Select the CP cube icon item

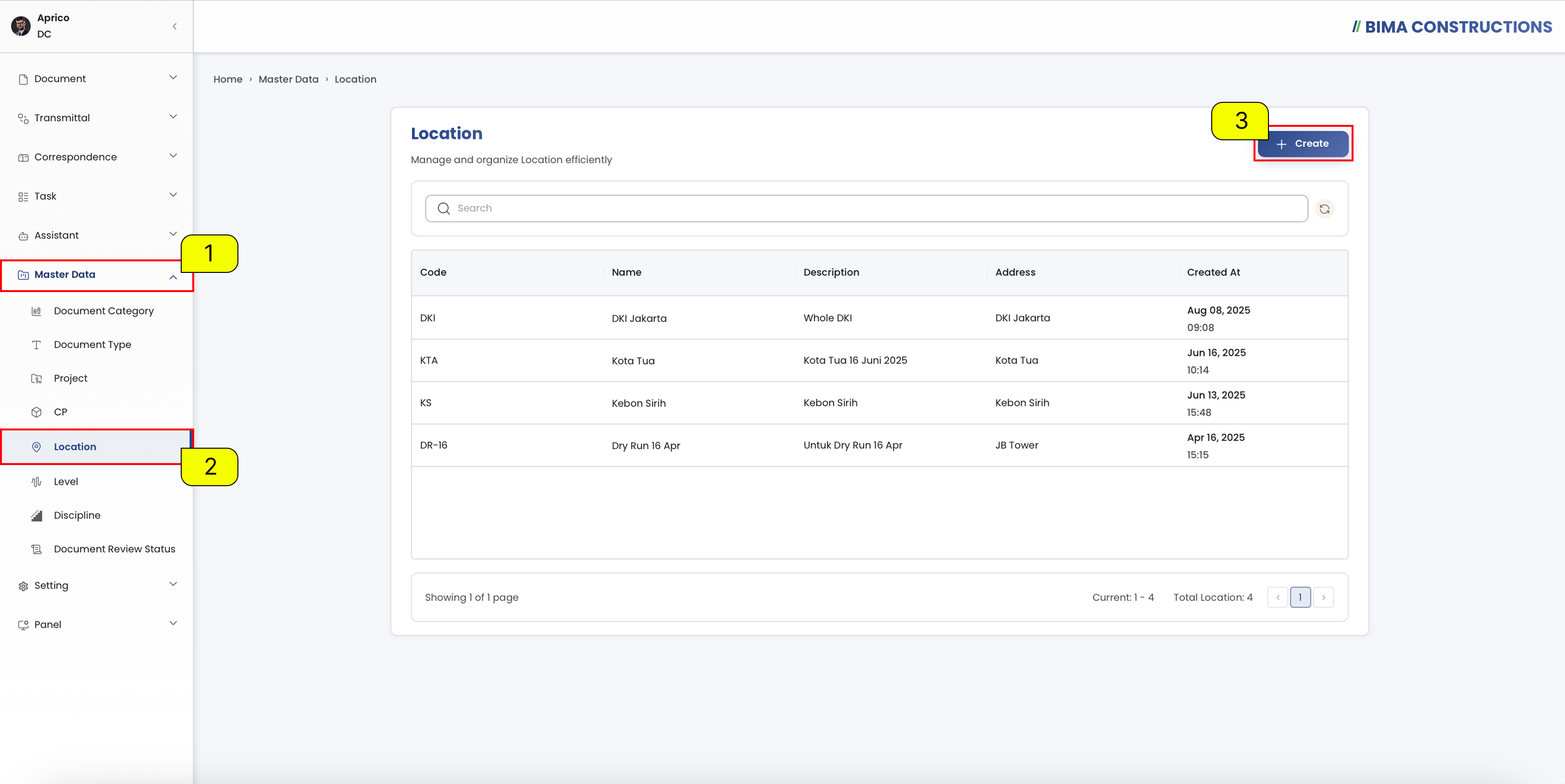click(x=37, y=412)
